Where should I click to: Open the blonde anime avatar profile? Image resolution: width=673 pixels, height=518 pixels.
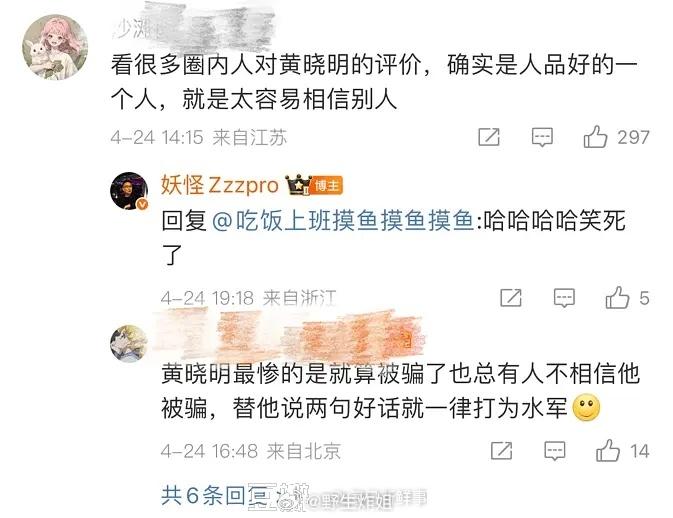(129, 343)
